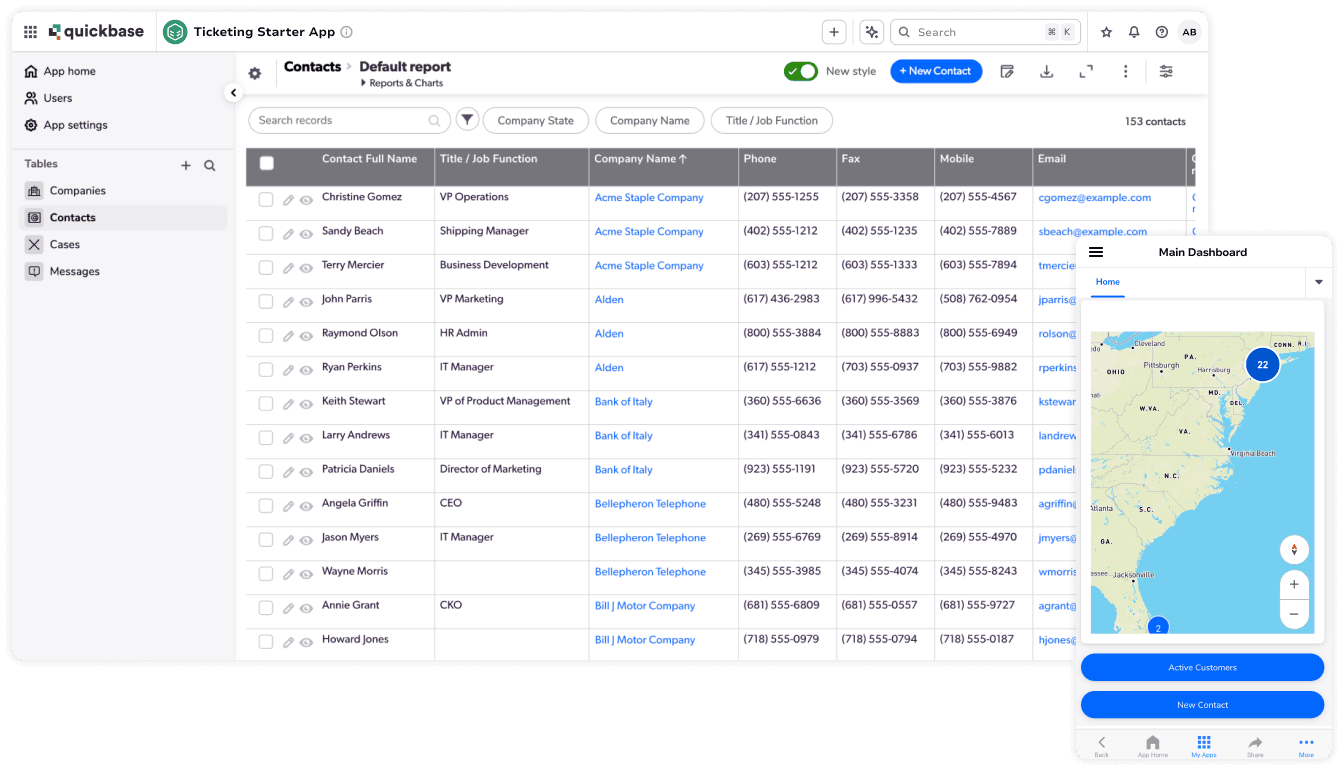View Patricia Daniels record eye icon
Viewport: 1342px width, 769px height.
click(306, 472)
